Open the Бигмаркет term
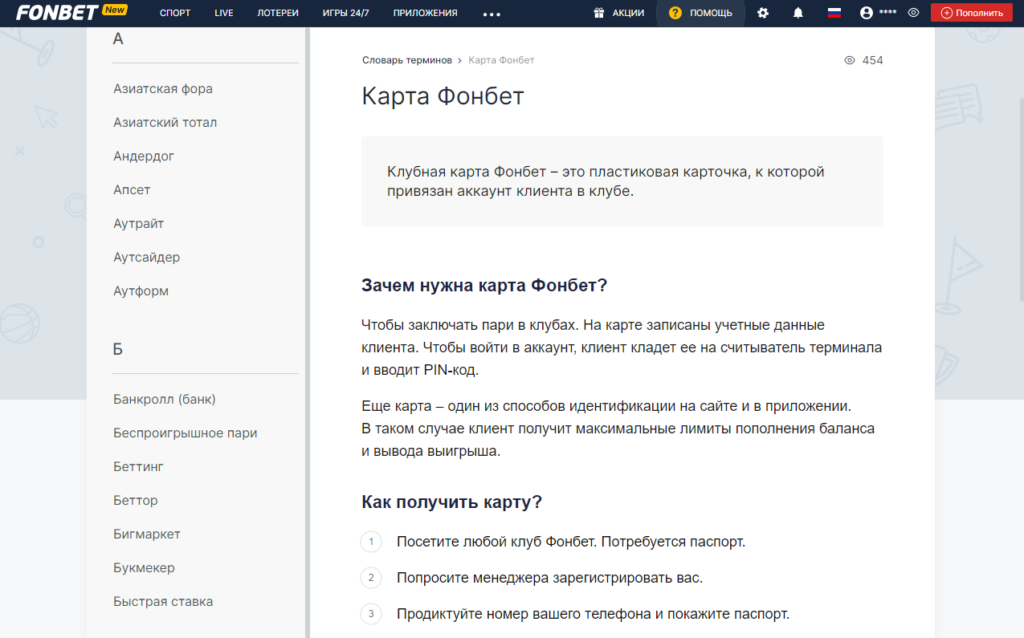 pos(146,534)
